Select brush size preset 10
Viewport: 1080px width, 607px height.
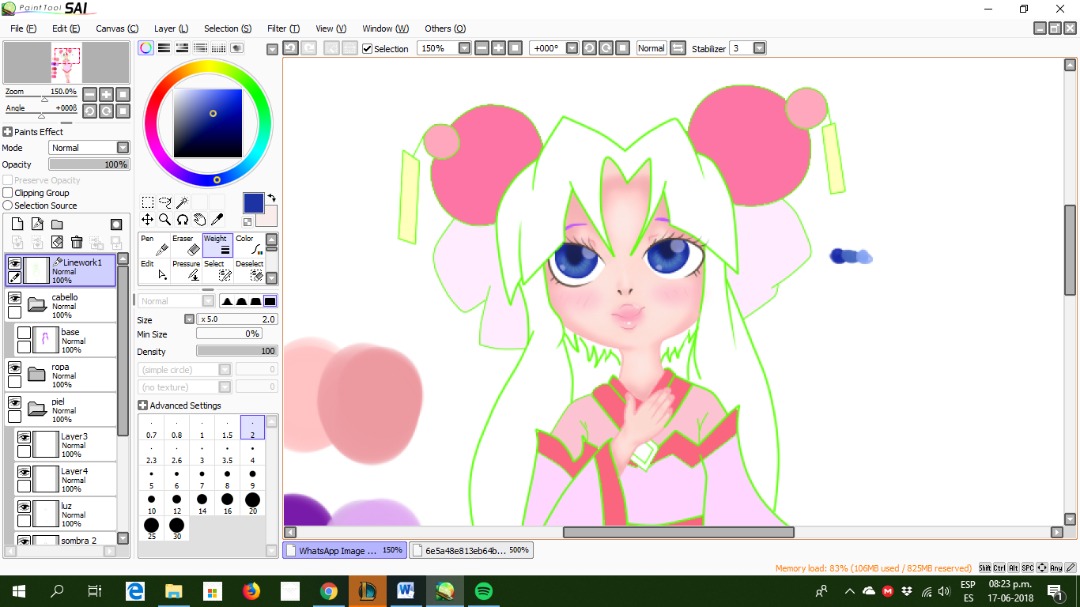152,504
